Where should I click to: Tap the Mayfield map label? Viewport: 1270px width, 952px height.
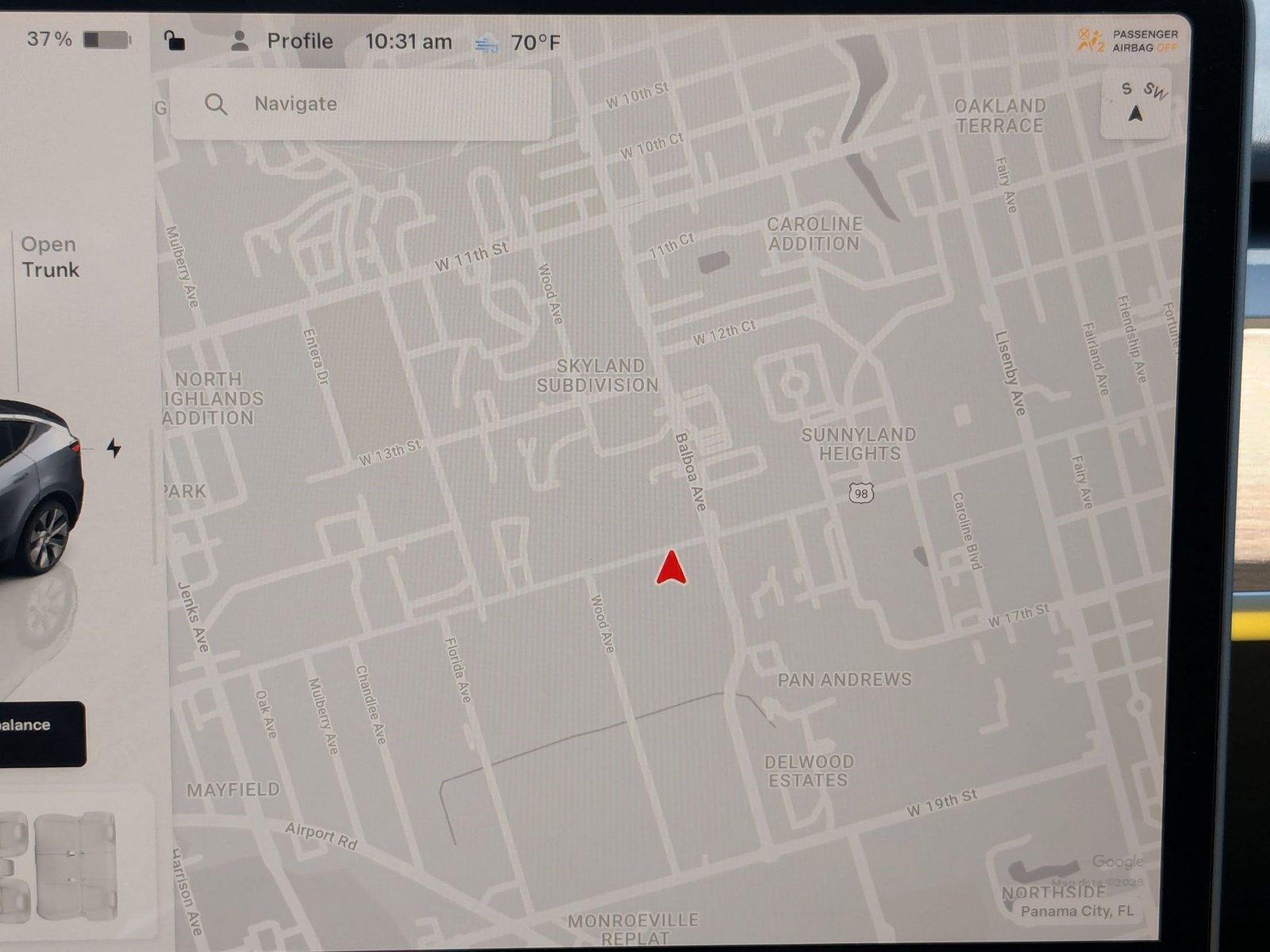coord(233,789)
